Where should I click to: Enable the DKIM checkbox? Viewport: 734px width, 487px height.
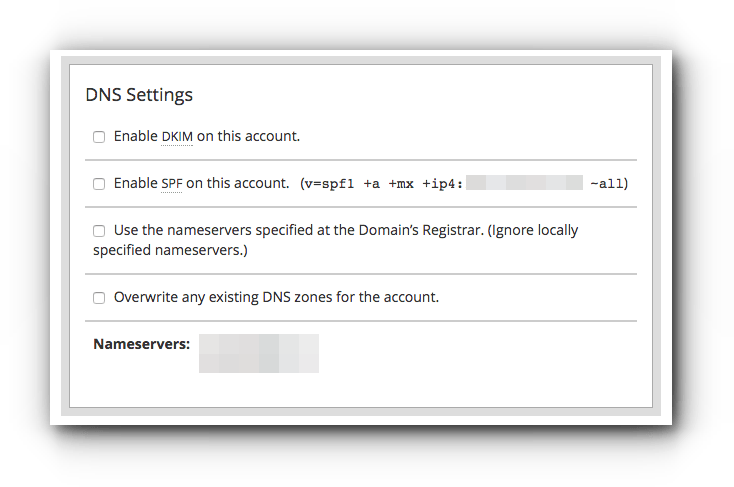pyautogui.click(x=99, y=137)
